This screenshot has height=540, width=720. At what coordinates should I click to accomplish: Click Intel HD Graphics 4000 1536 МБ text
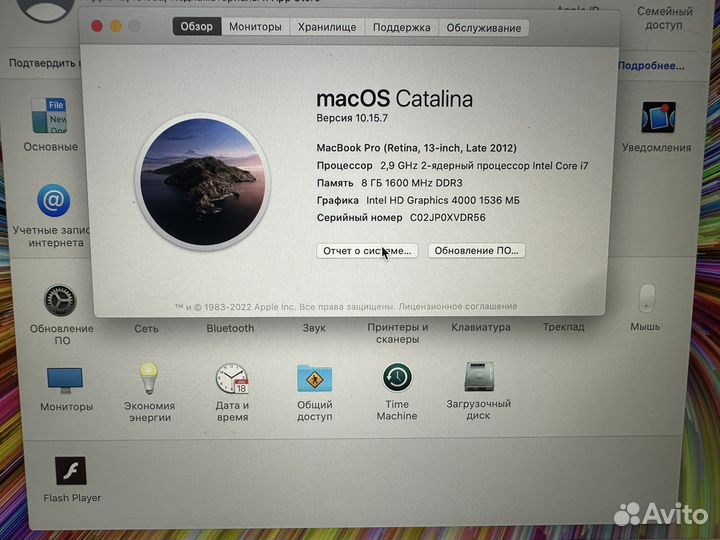pos(443,200)
